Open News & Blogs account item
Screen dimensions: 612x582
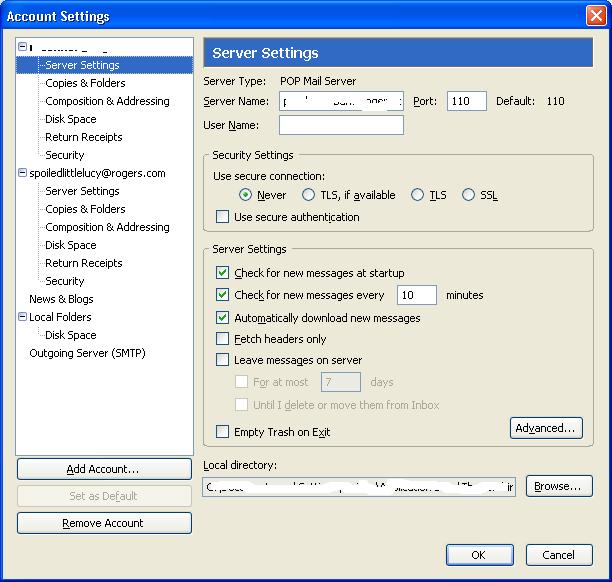61,299
